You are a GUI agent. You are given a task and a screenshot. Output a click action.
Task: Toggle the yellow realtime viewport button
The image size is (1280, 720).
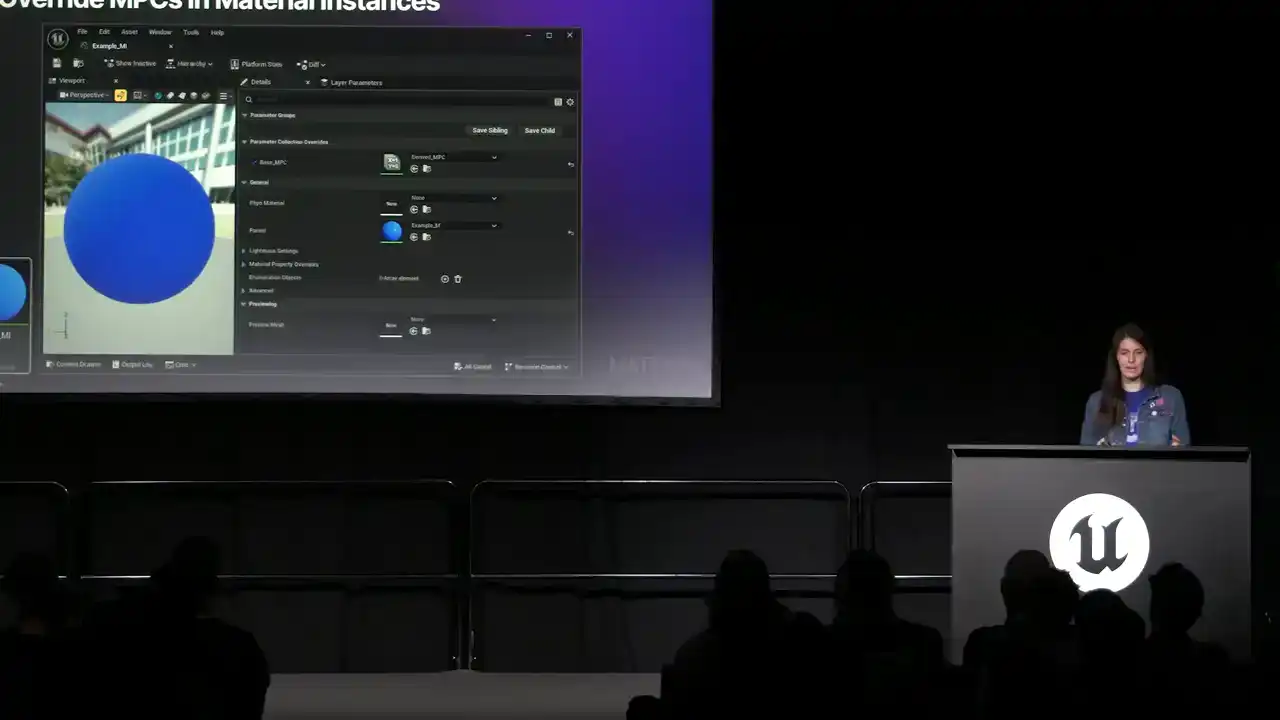pyautogui.click(x=120, y=95)
